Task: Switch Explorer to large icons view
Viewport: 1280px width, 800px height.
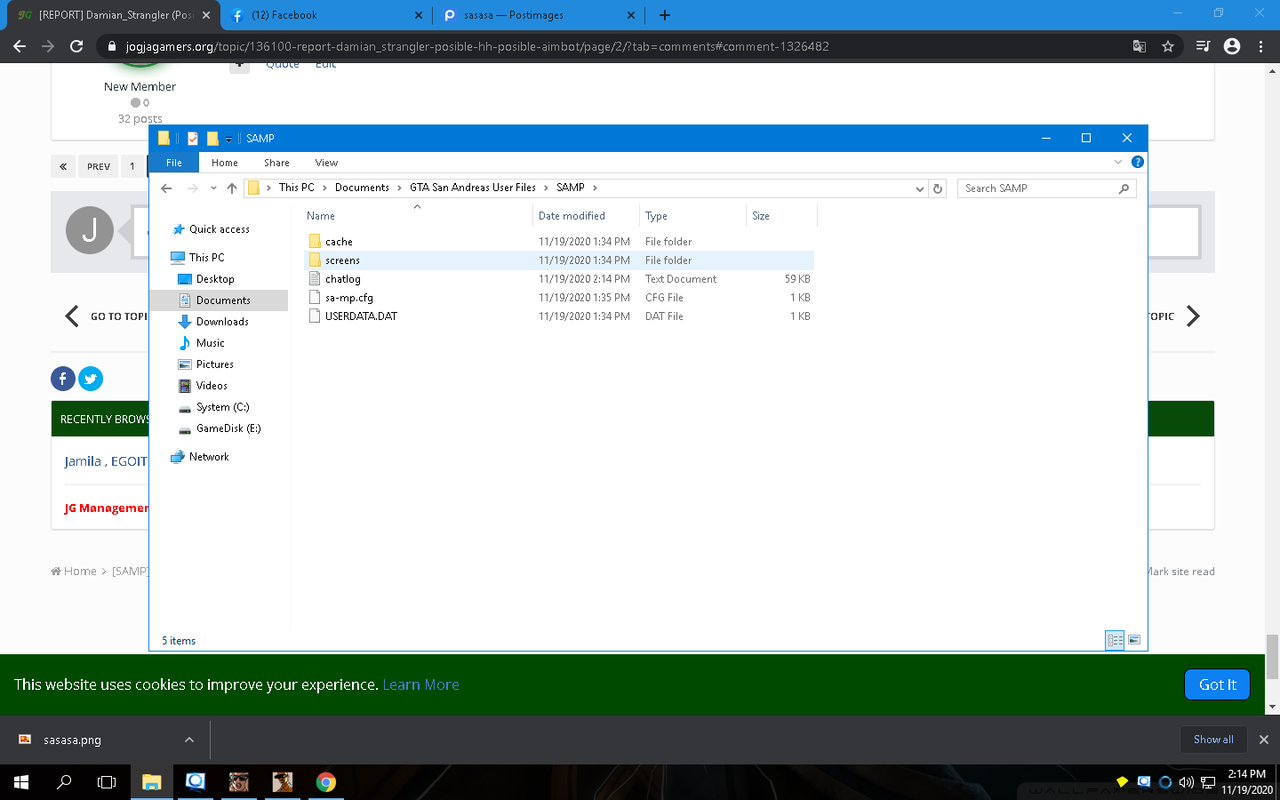Action: [1135, 641]
